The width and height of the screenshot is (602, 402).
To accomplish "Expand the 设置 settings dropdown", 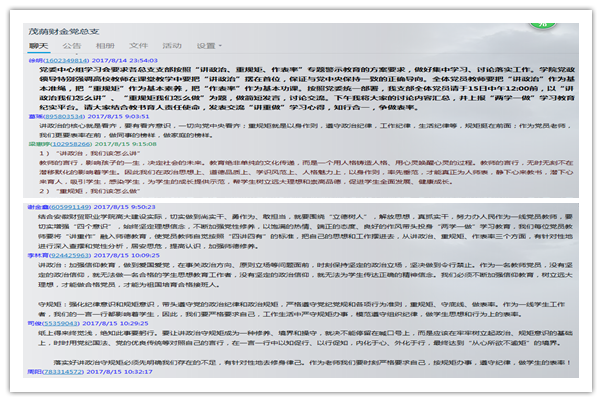I will (209, 46).
